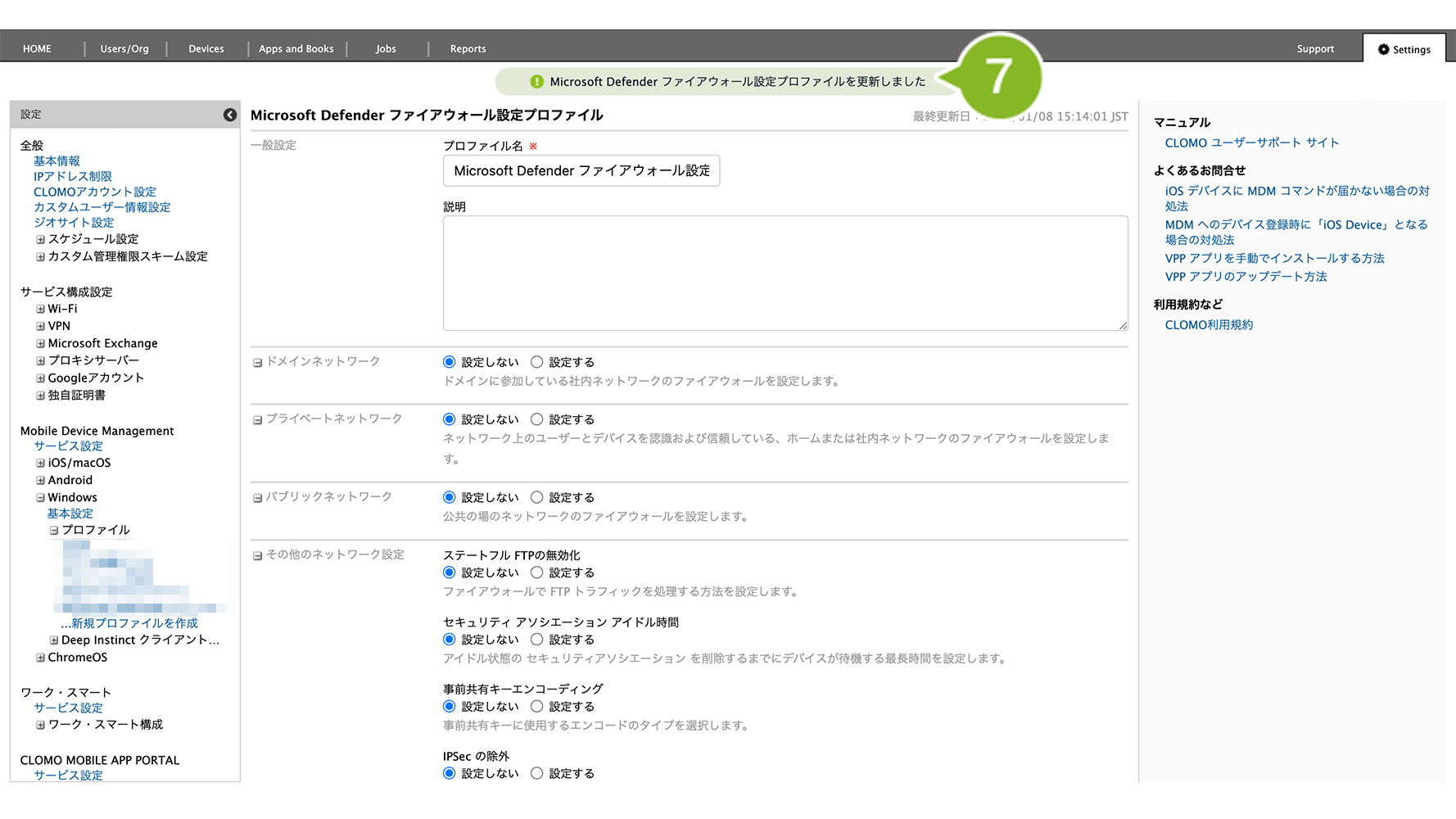
Task: Expand the Microsoft Exchange plus icon
Action: (x=40, y=343)
